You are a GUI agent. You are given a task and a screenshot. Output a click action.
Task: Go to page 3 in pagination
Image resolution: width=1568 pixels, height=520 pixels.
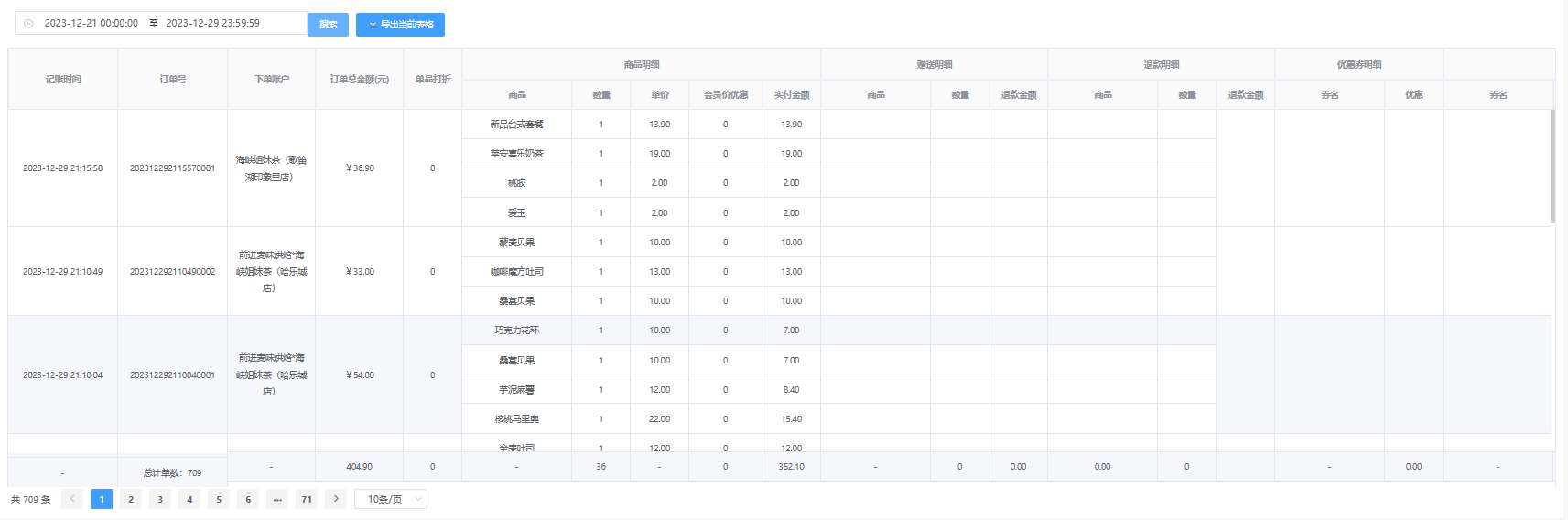(160, 499)
